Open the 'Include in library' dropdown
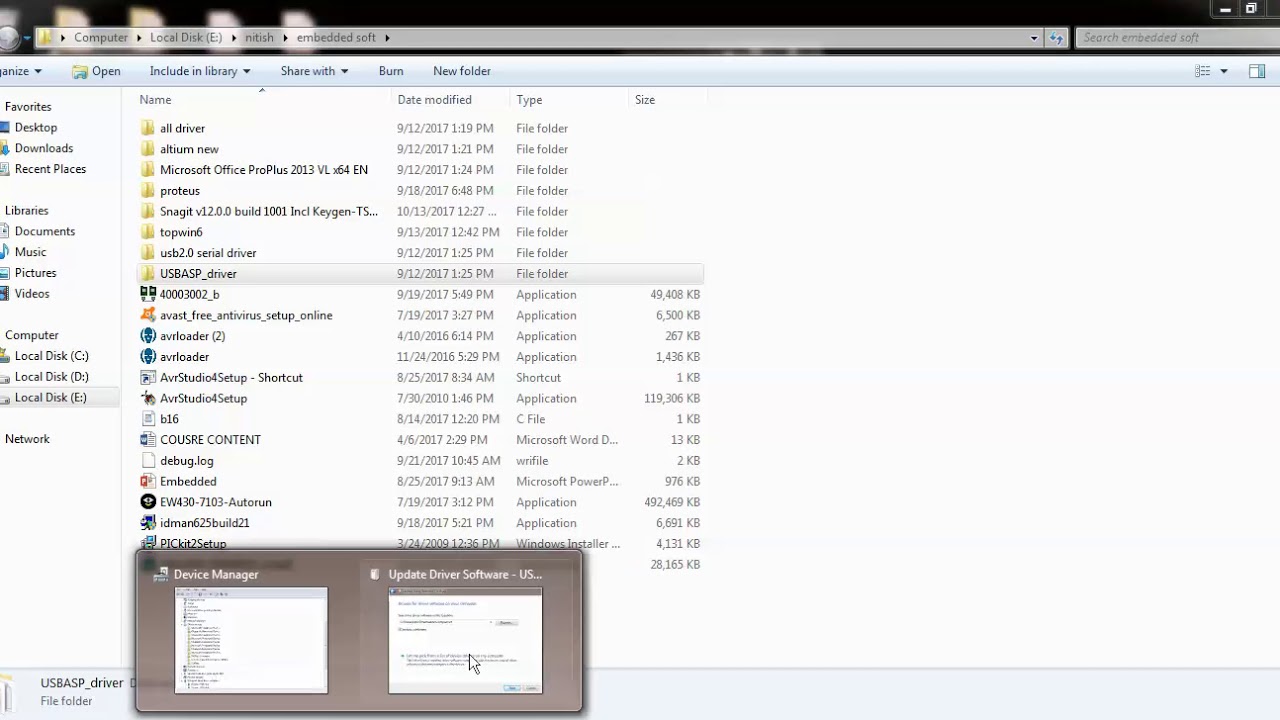 200,71
